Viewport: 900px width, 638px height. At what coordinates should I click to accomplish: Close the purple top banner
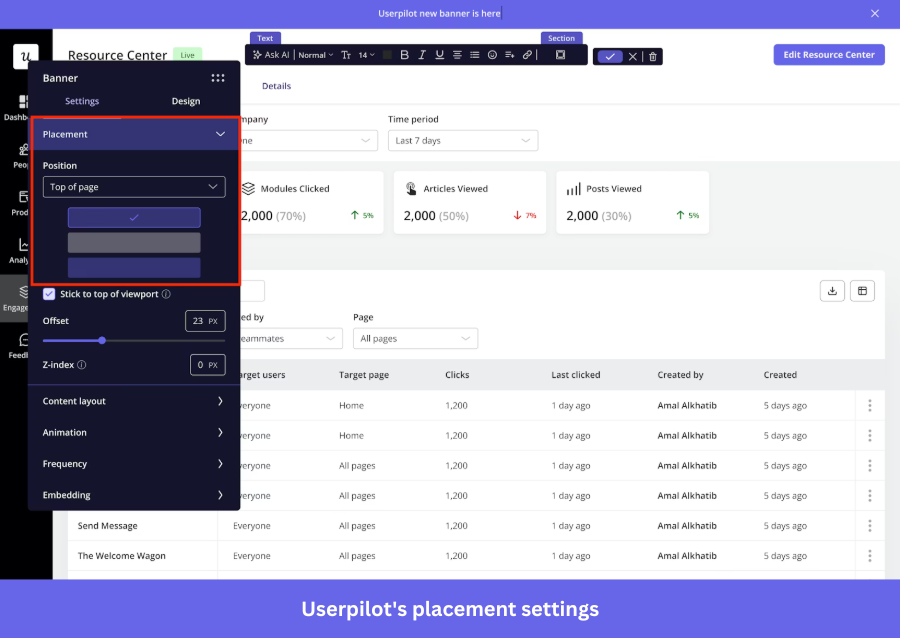coord(875,13)
